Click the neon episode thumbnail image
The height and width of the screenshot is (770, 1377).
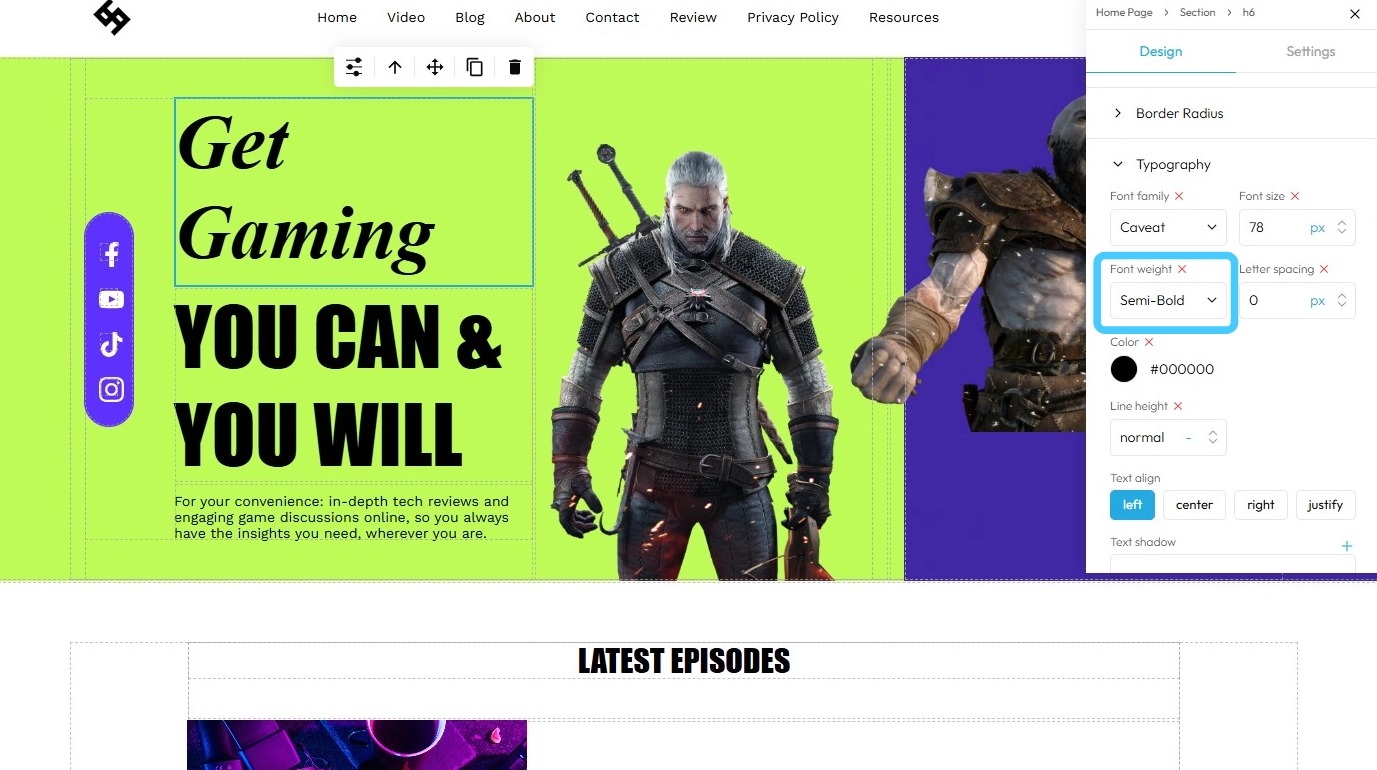coord(357,745)
